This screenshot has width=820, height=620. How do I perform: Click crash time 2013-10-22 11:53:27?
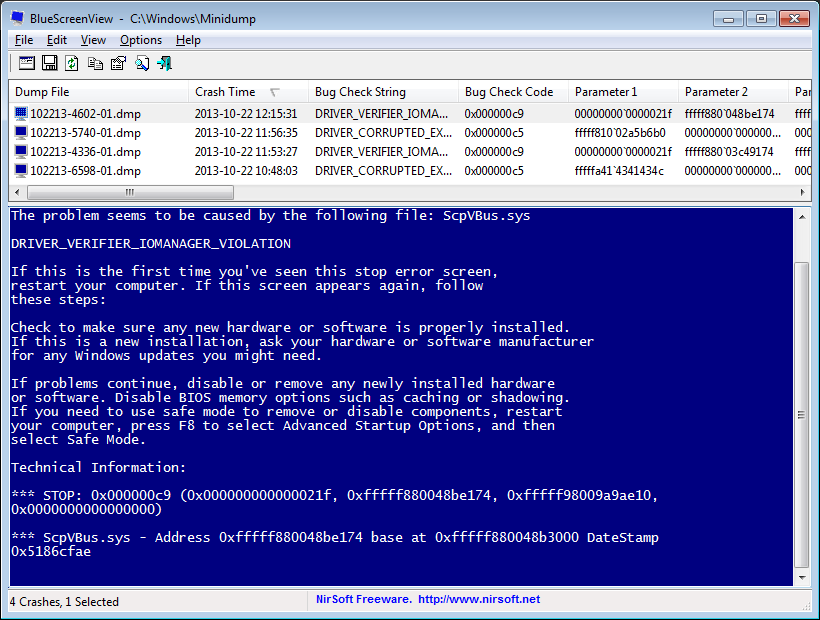click(x=246, y=152)
